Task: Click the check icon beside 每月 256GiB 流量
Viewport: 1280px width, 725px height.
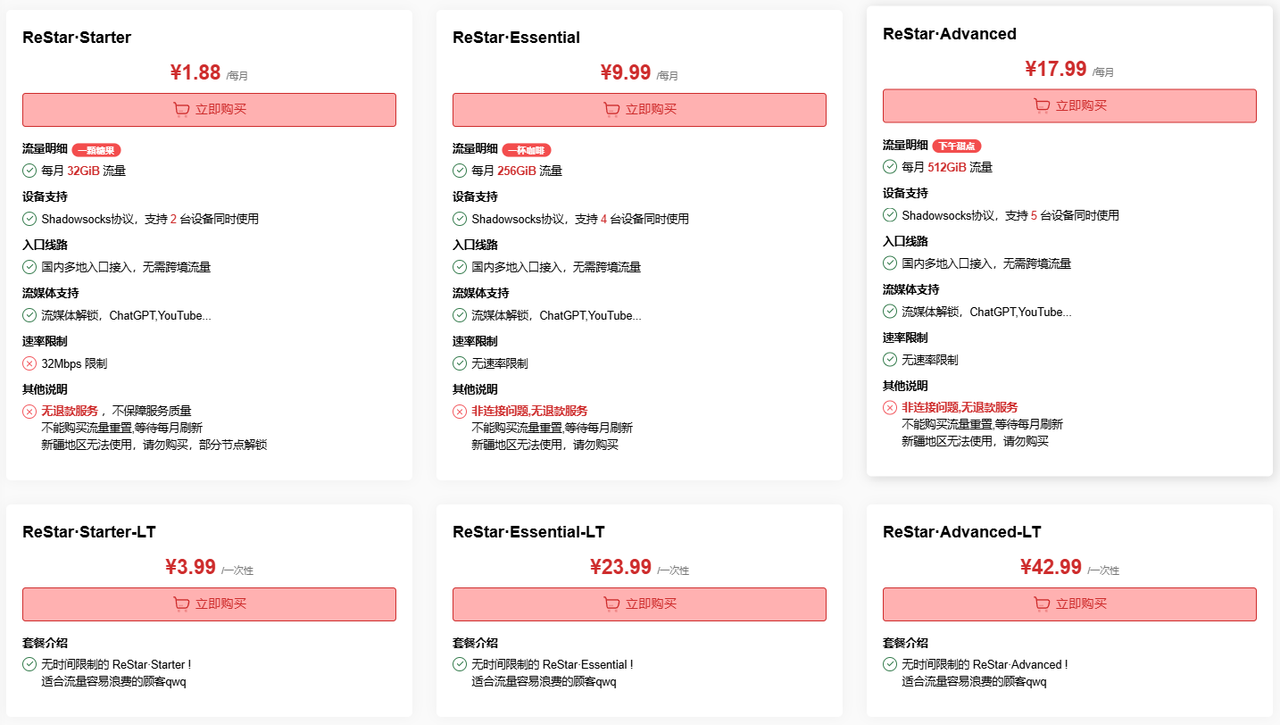Action: point(460,171)
